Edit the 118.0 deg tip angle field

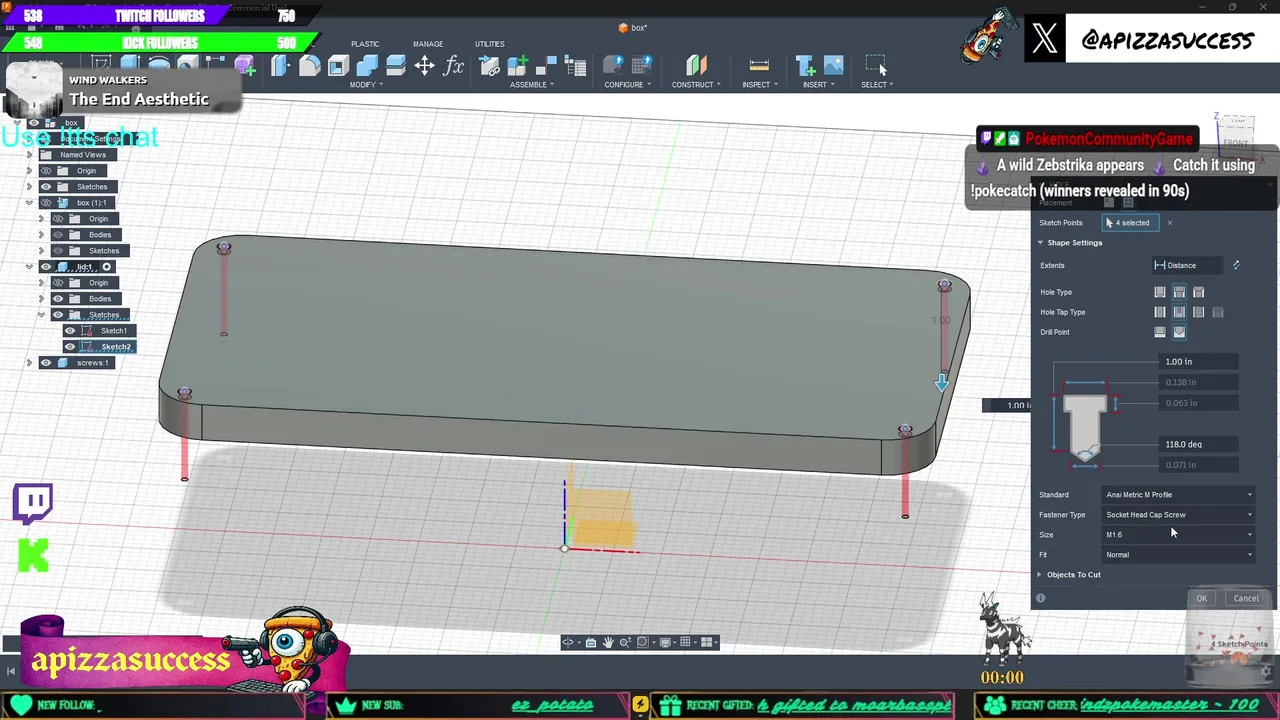point(1200,445)
